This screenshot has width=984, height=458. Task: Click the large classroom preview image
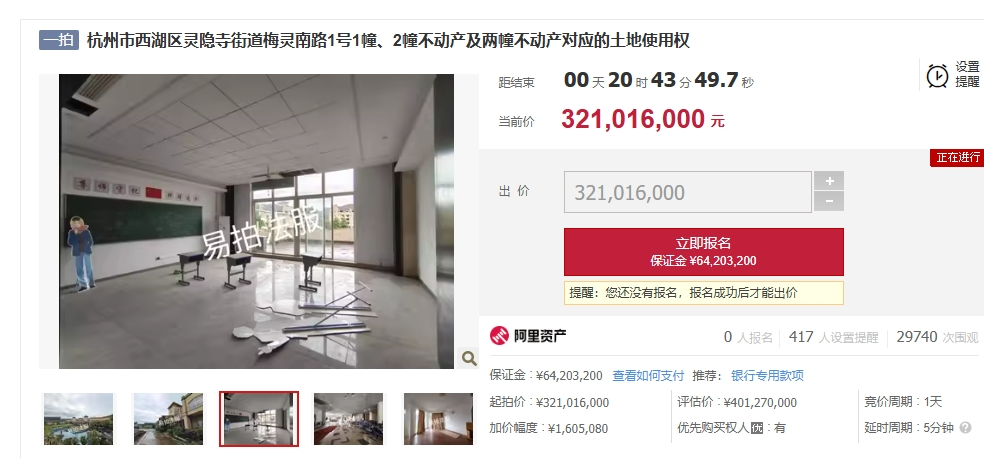(x=256, y=221)
